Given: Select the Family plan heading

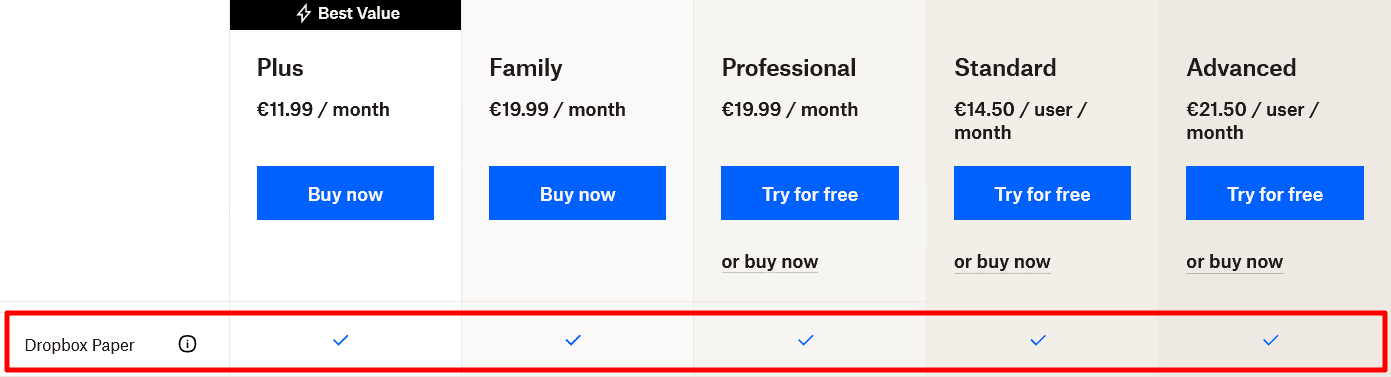Looking at the screenshot, I should [x=526, y=68].
